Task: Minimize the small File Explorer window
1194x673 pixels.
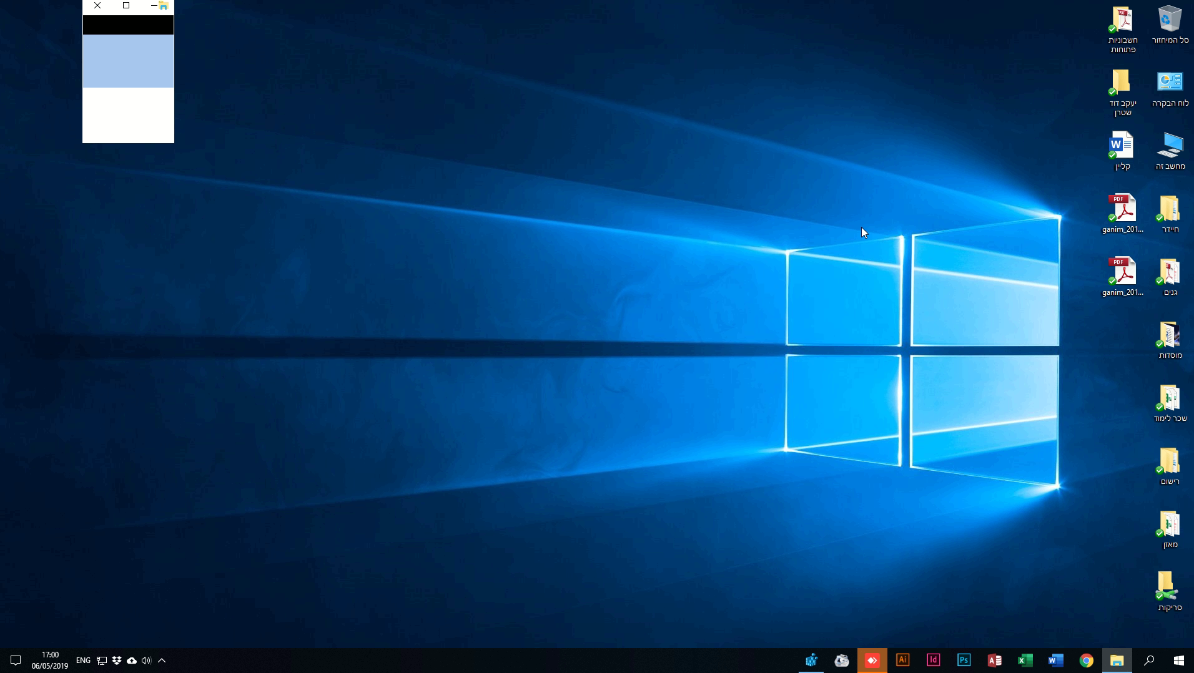Action: 153,5
